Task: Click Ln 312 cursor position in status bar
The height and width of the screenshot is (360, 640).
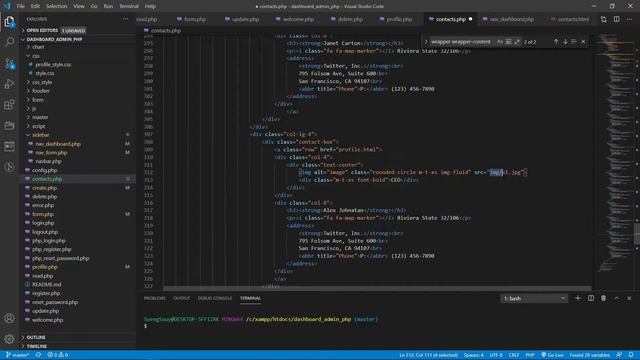Action: point(428,355)
